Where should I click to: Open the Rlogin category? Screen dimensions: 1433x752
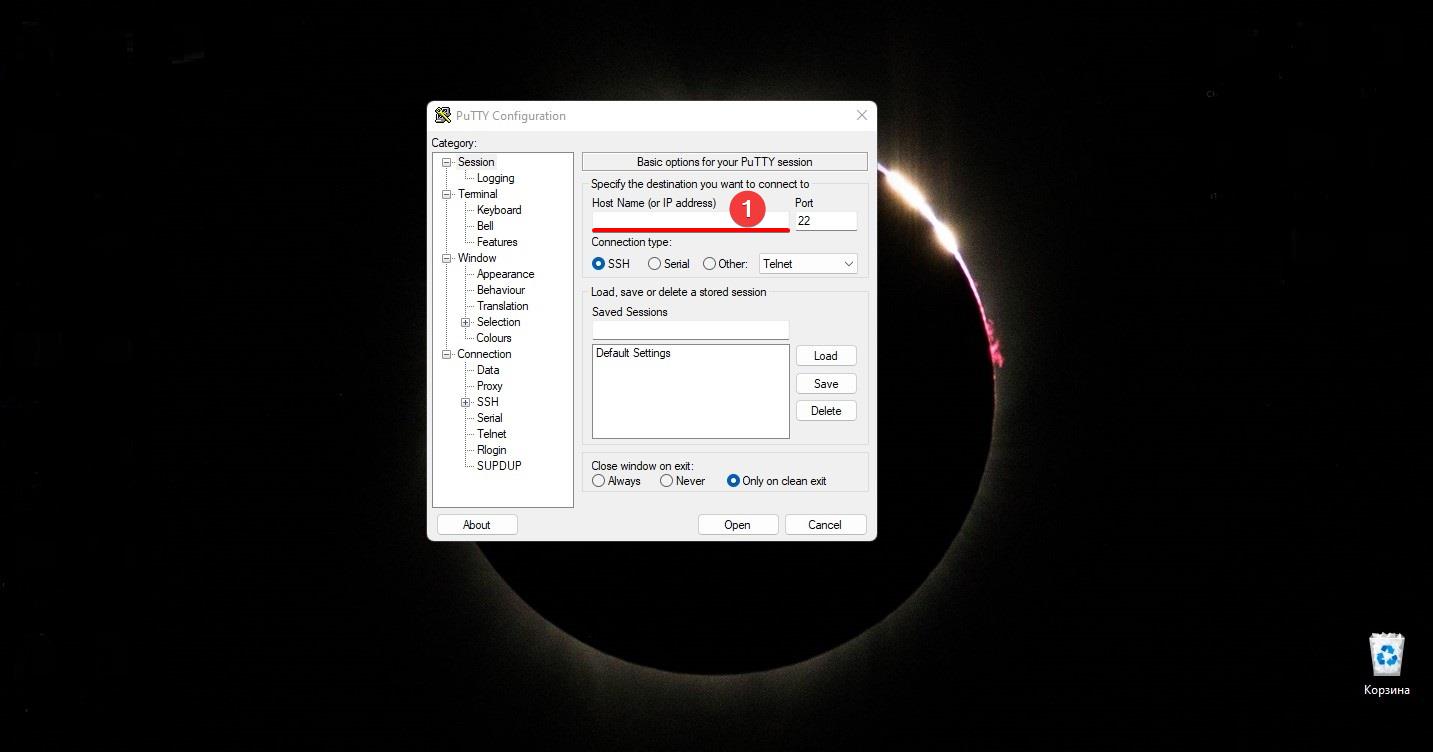tap(492, 450)
